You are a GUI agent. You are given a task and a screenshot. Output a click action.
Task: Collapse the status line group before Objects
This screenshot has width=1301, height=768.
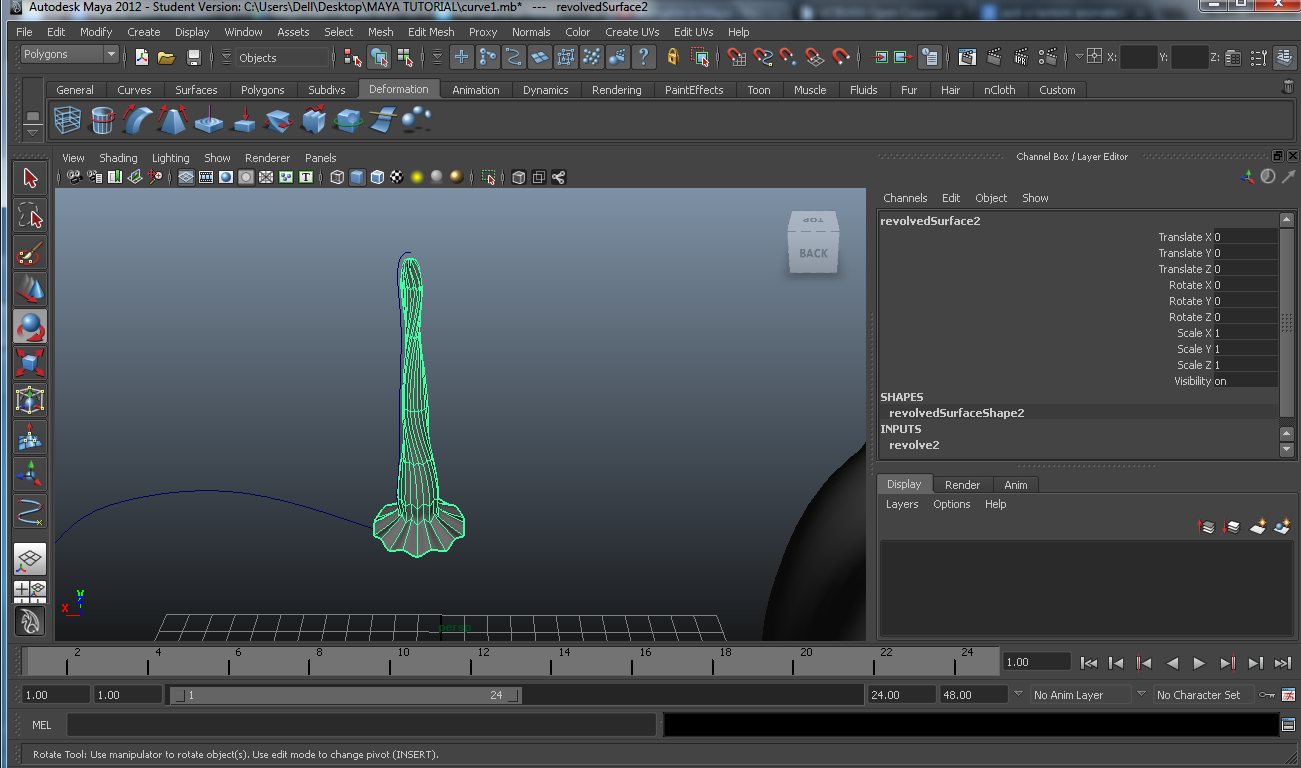(x=227, y=57)
